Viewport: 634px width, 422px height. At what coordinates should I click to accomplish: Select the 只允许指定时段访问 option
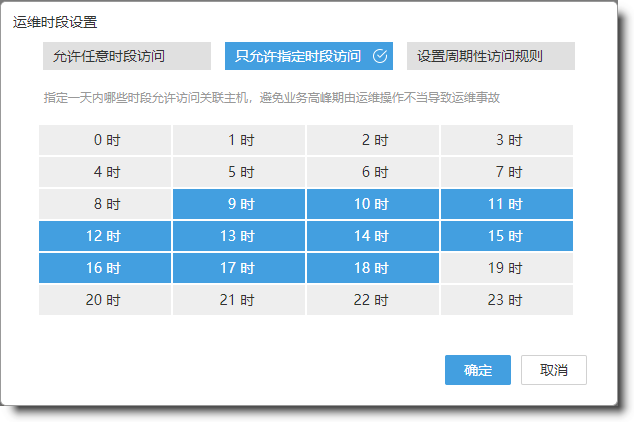click(298, 56)
